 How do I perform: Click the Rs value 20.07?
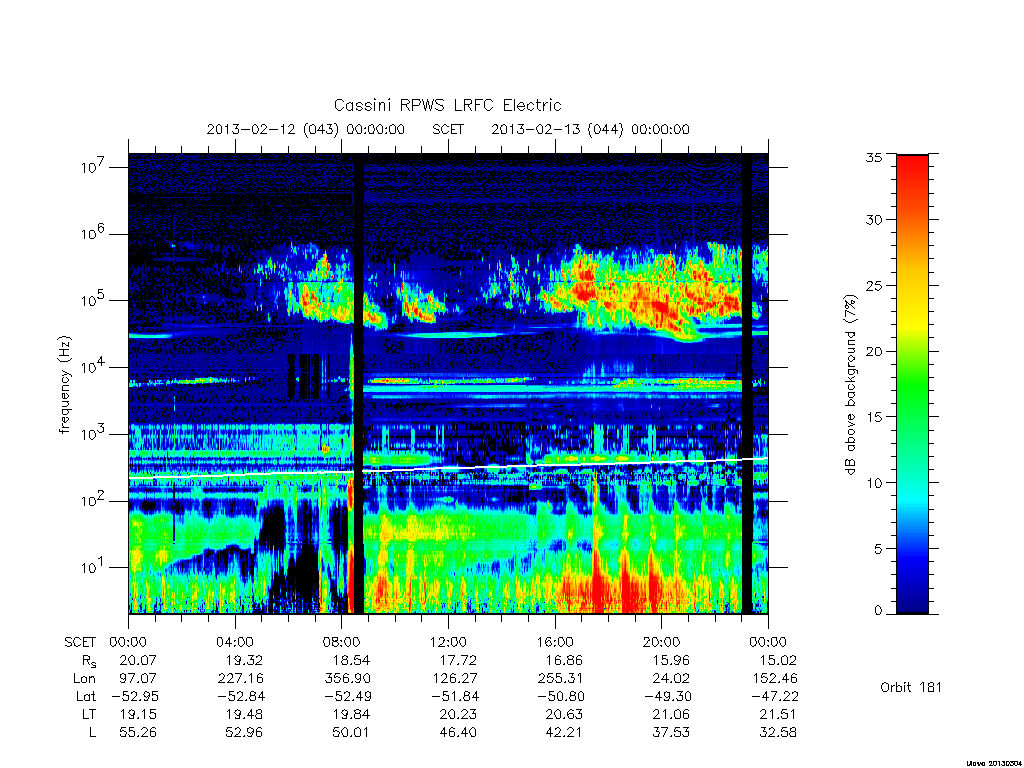click(138, 660)
